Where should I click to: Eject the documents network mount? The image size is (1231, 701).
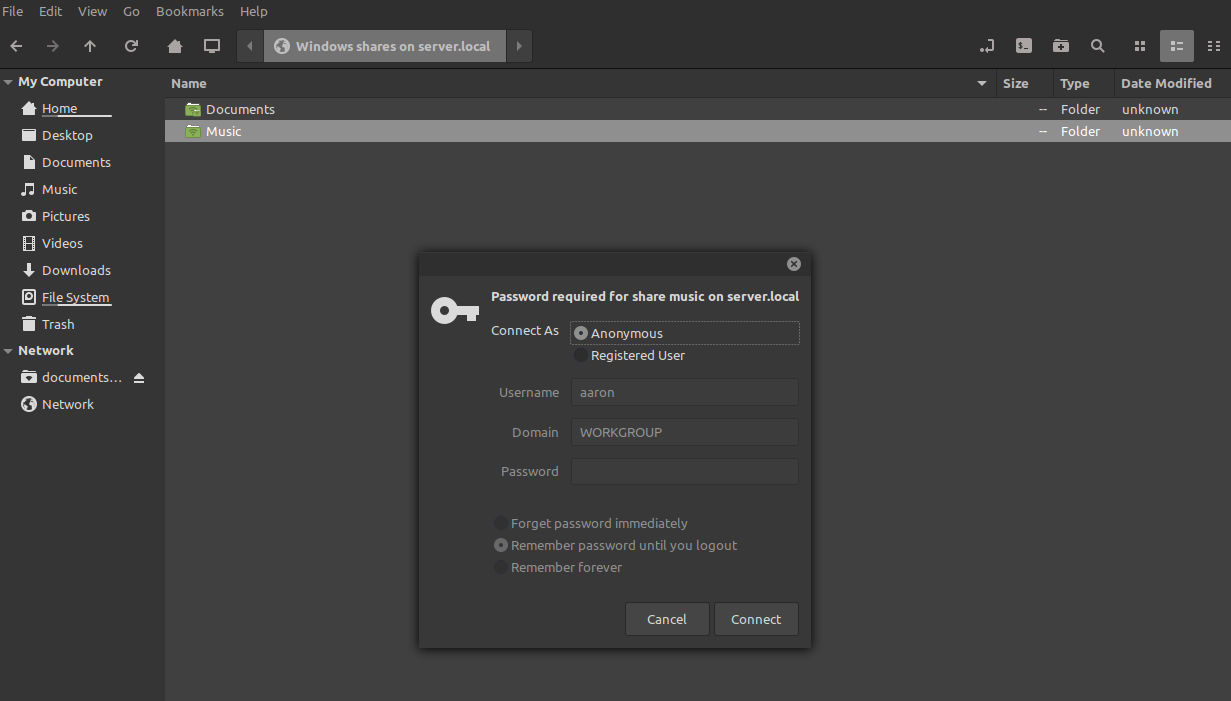(x=139, y=378)
